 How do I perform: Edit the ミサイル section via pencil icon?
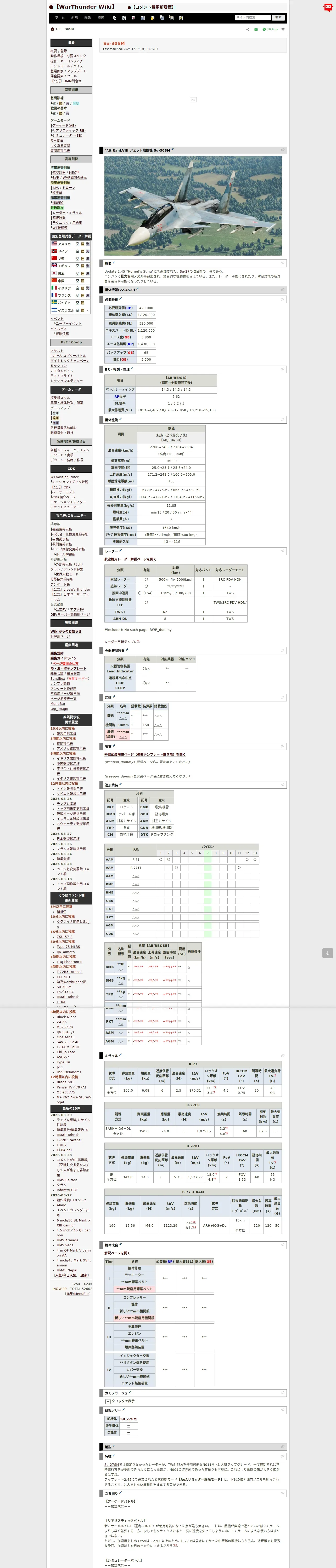click(x=121, y=1055)
